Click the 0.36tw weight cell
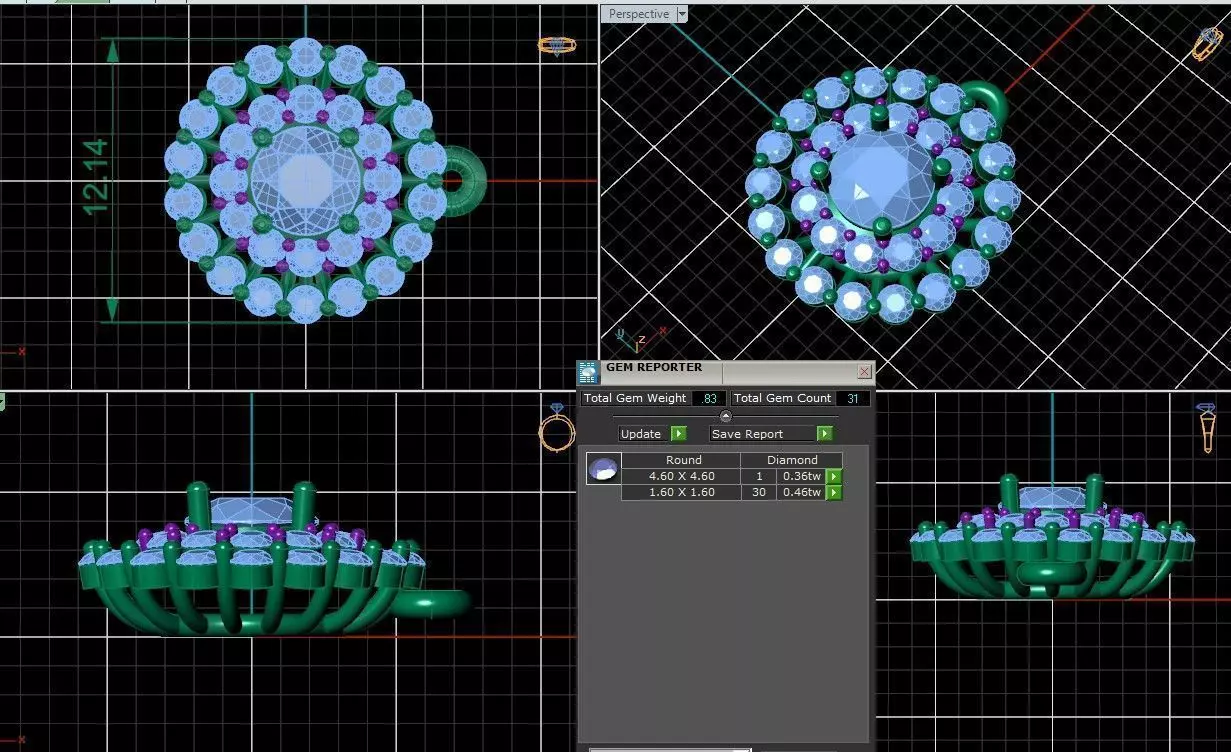The image size is (1231, 752). [801, 477]
